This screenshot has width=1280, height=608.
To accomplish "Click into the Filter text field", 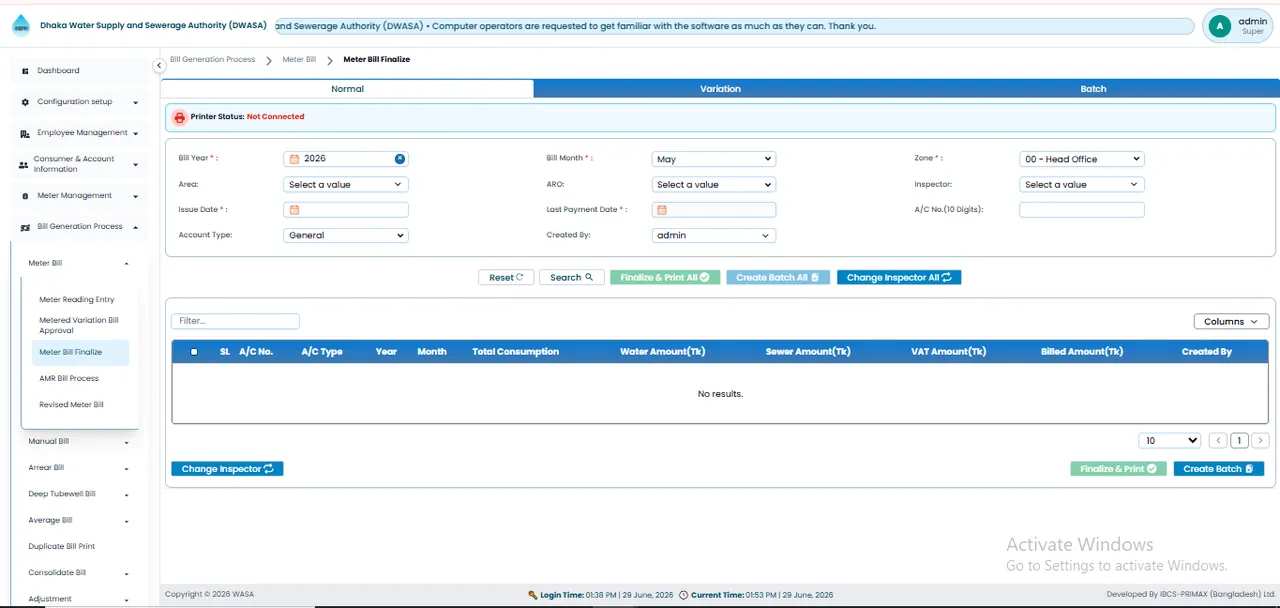I will 235,322.
